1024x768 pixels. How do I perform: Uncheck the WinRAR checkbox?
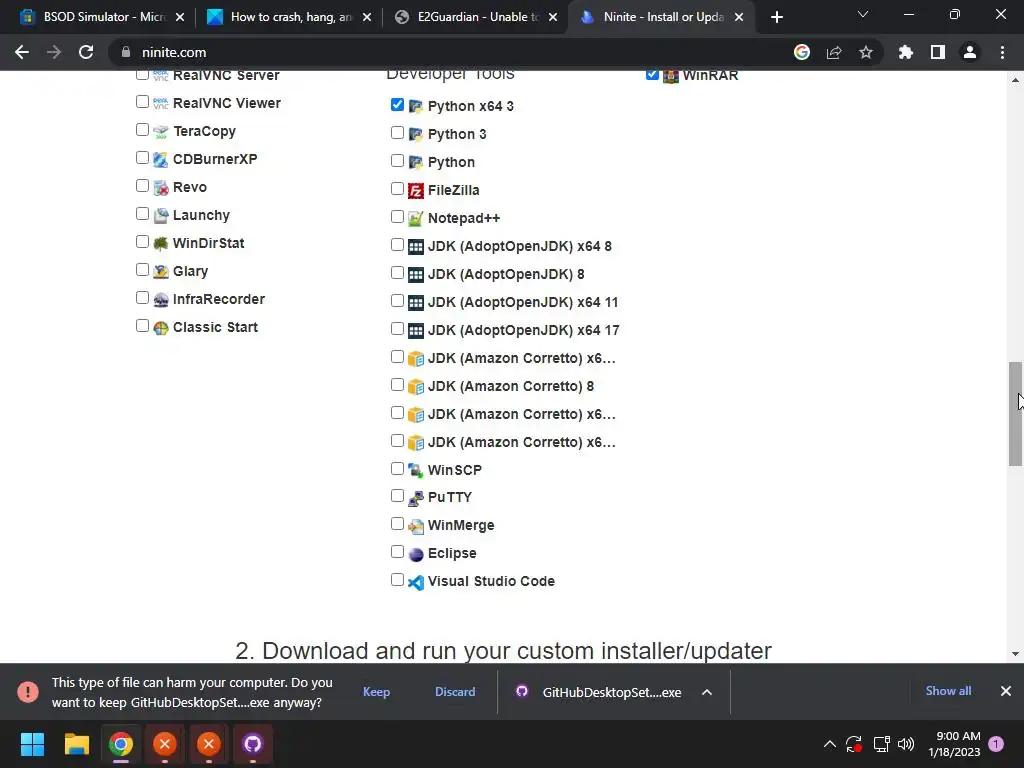coord(652,74)
